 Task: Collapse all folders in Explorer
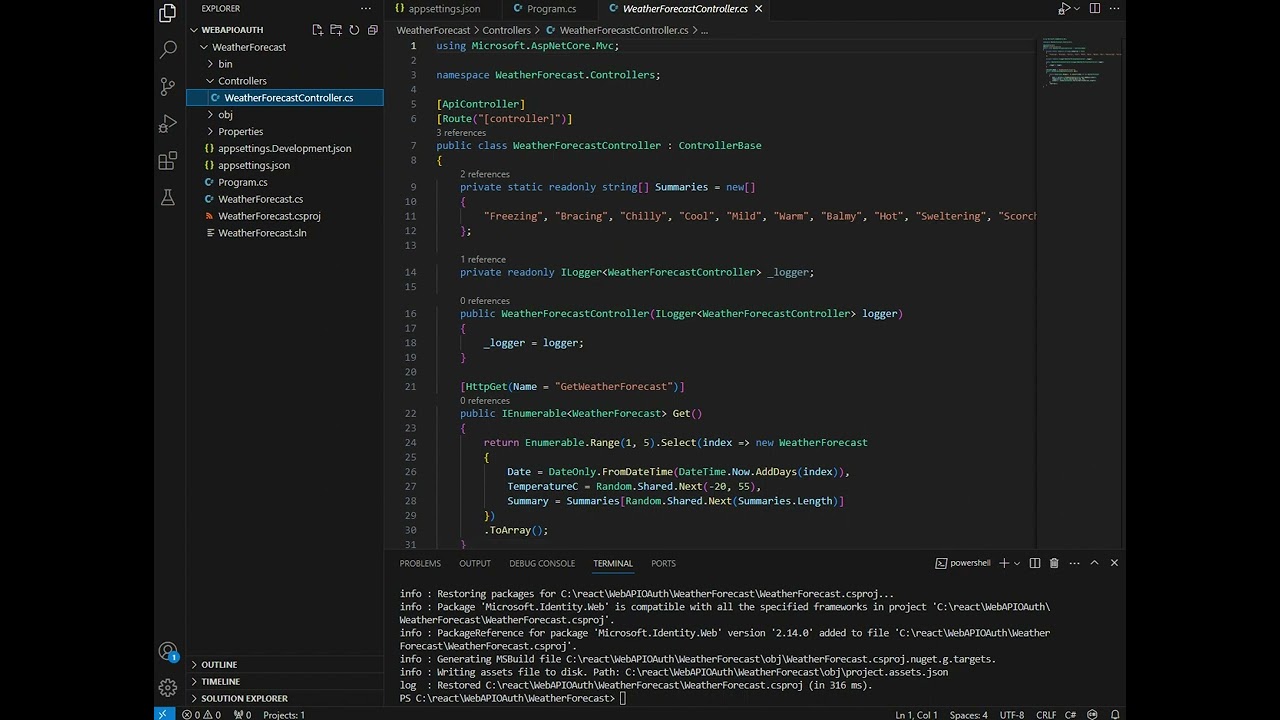[x=372, y=30]
